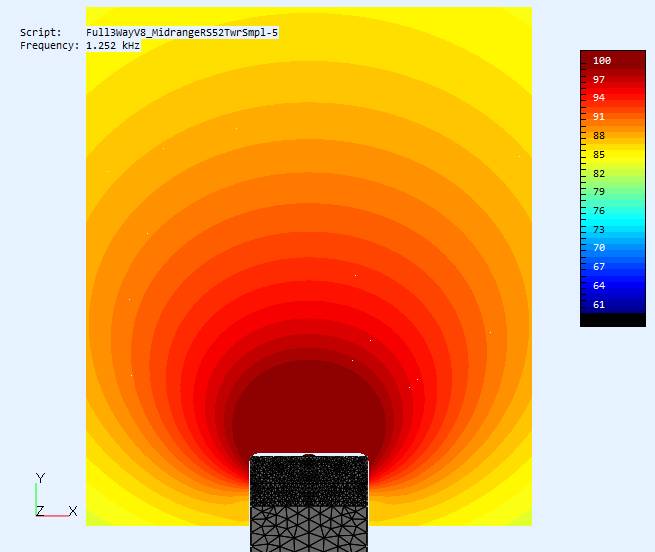Click the 79 value on color legend
Viewport: 655px width, 552px height.
click(599, 192)
